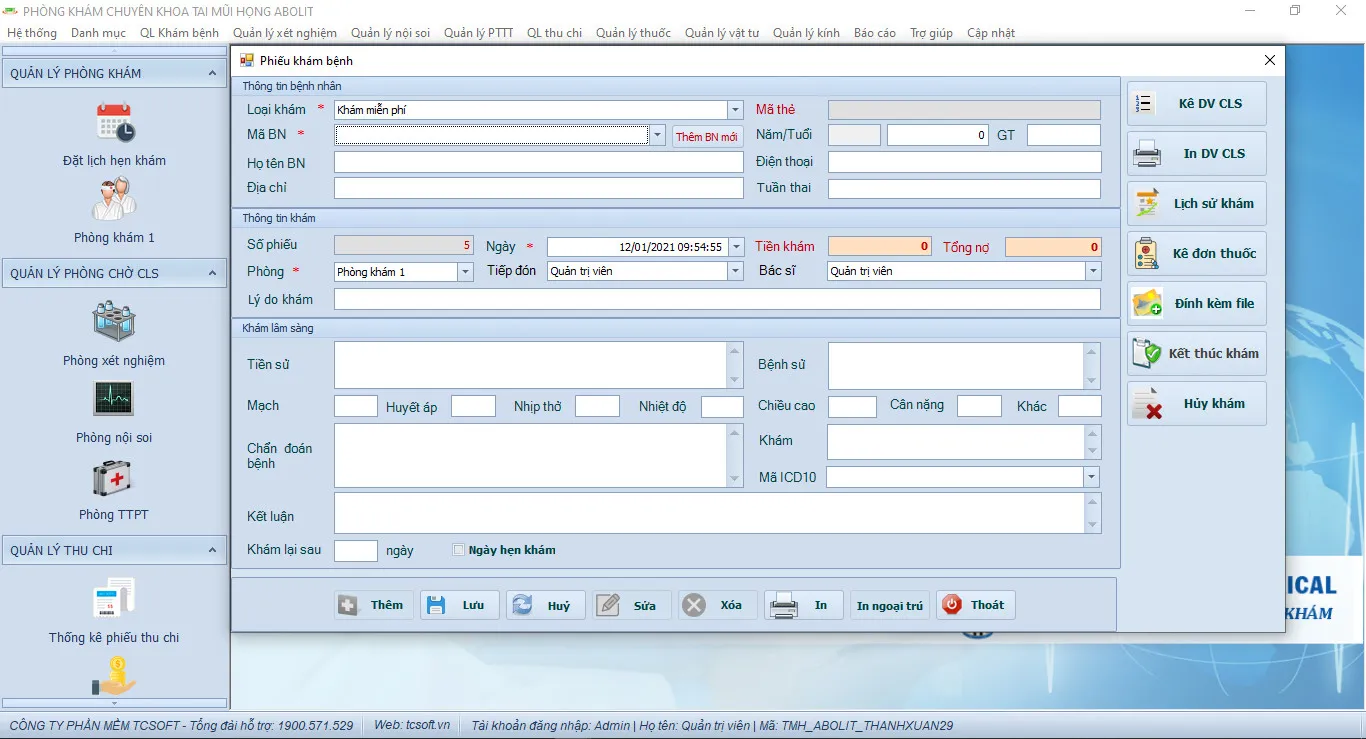Click the Thêm BN mới button
This screenshot has height=739, width=1366.
click(707, 137)
